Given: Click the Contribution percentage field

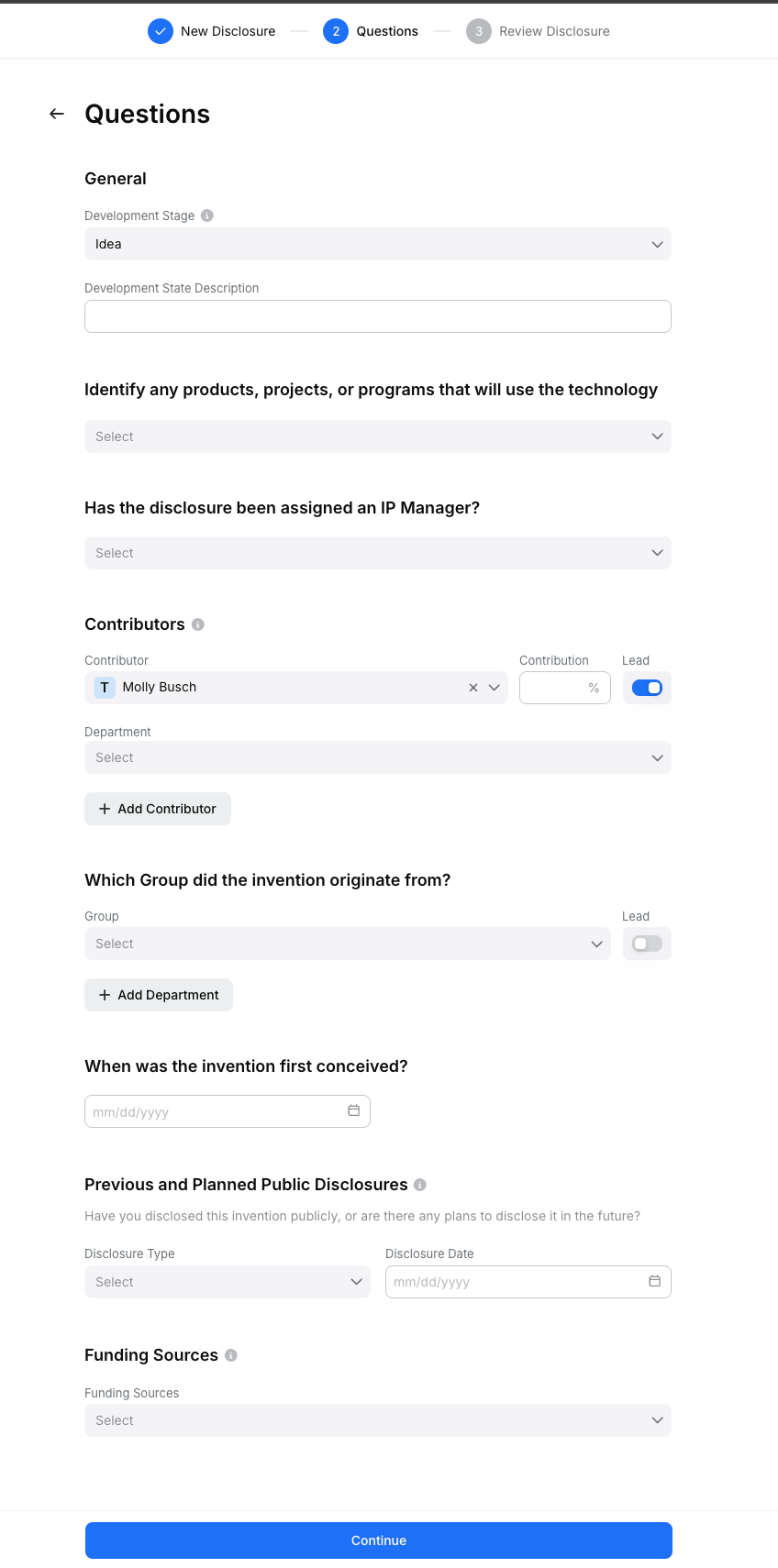Looking at the screenshot, I should [x=565, y=688].
